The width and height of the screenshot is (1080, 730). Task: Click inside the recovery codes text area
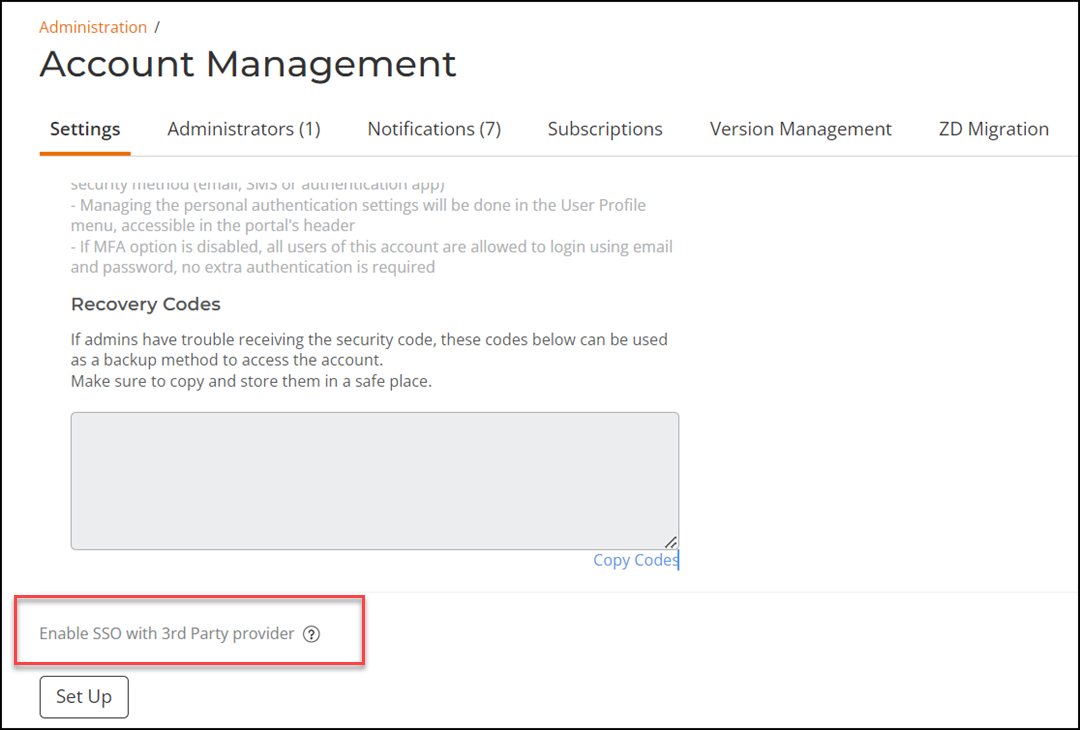click(x=374, y=480)
